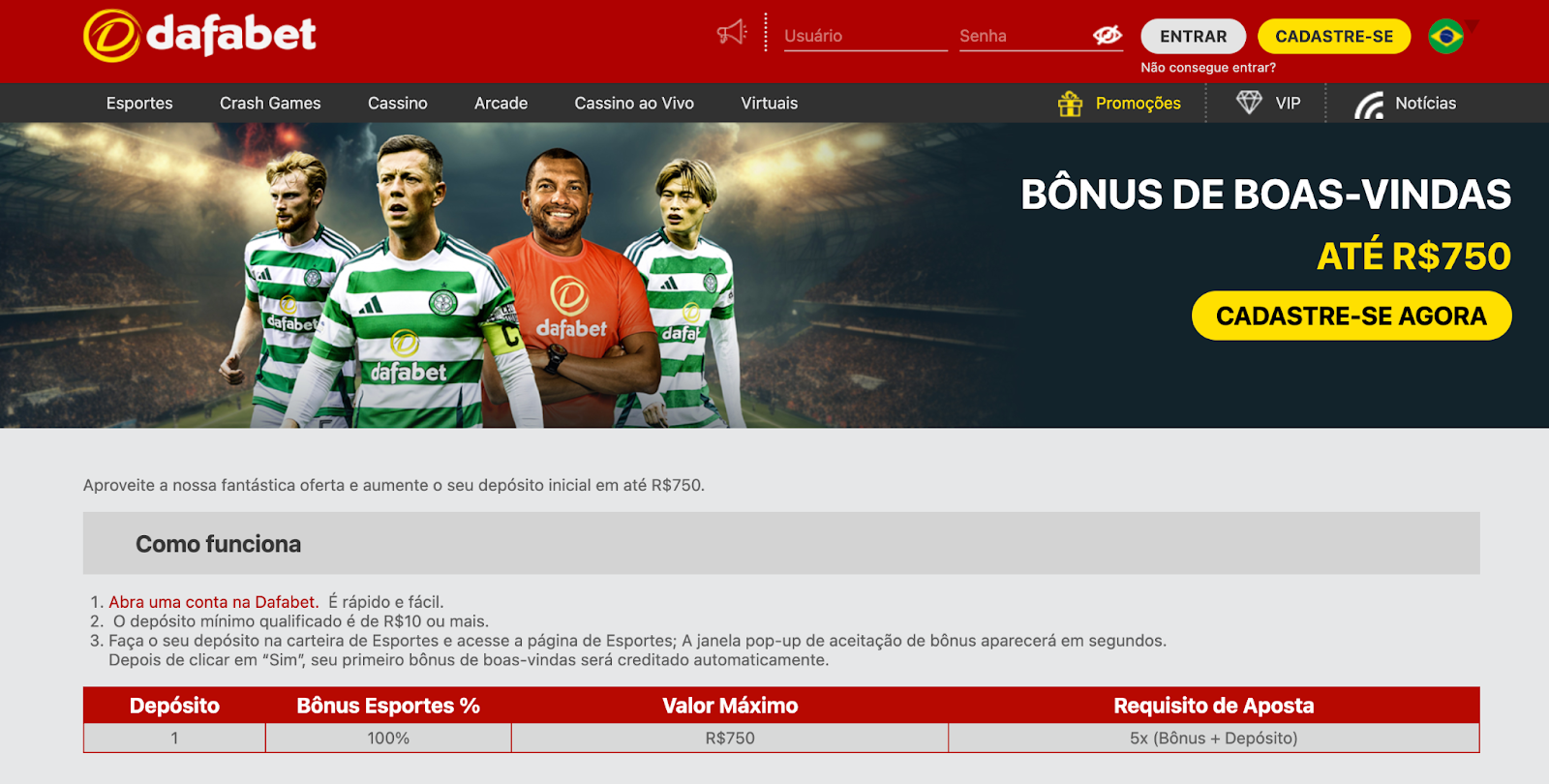Click the ENTRAR button
This screenshot has height=784, width=1549.
click(x=1193, y=37)
